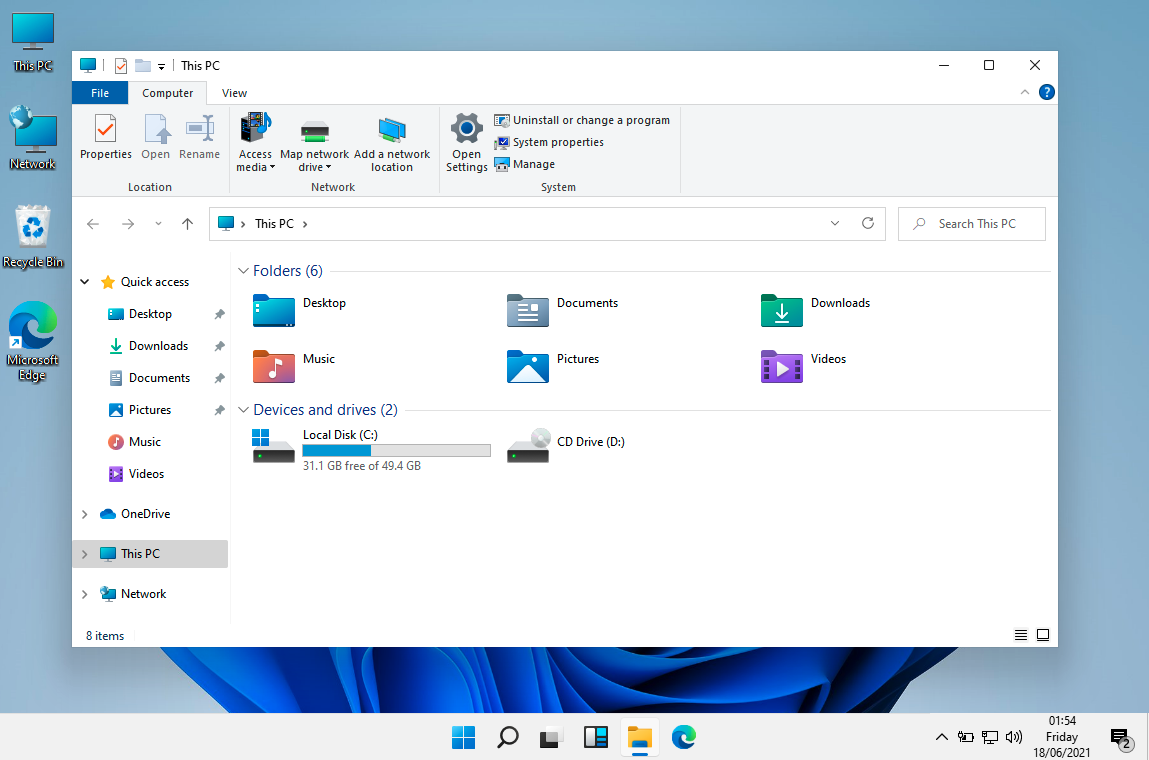1149x760 pixels.
Task: Select the CD Drive (D:) icon
Action: click(528, 445)
